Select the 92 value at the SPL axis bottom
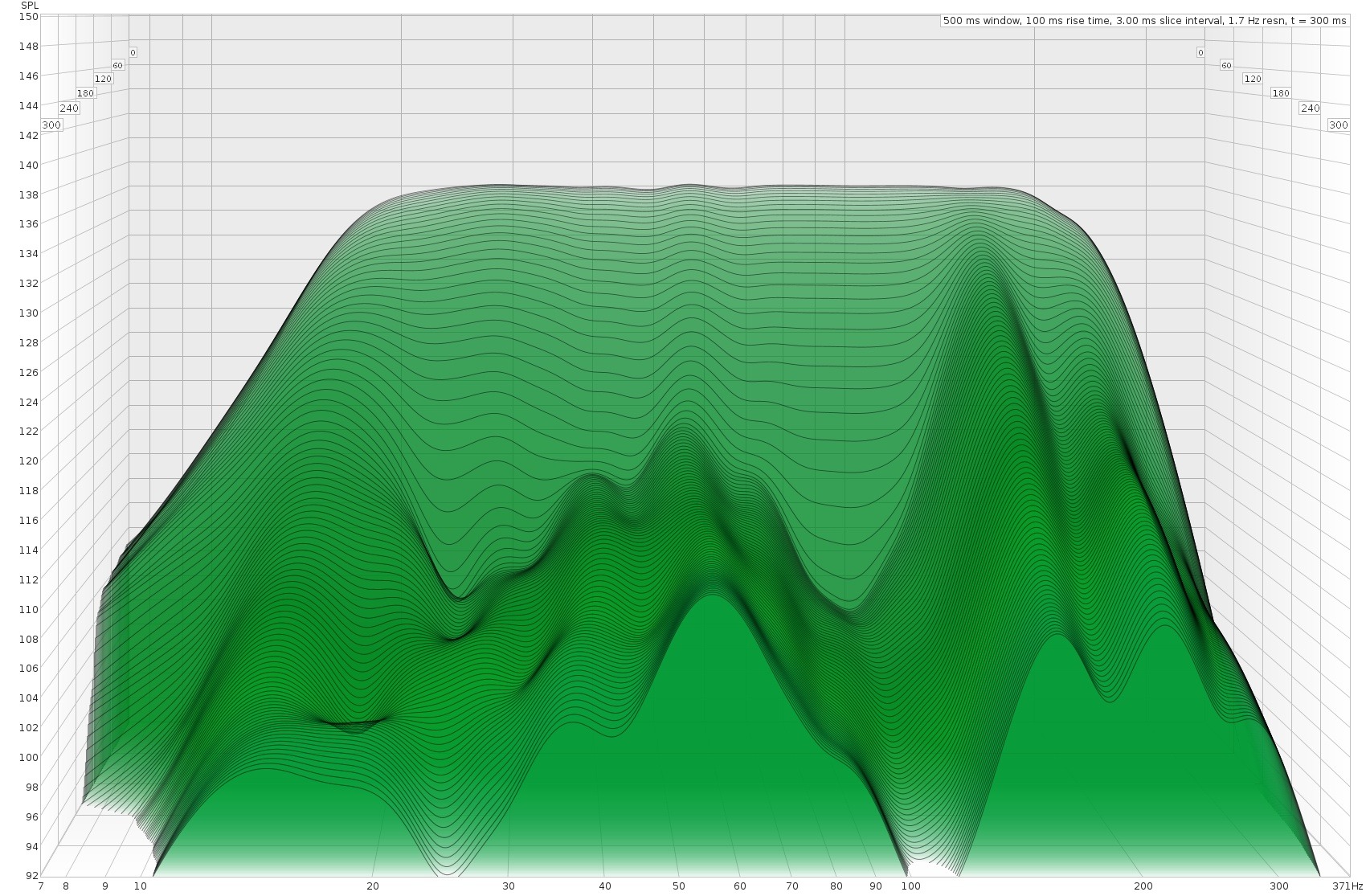Viewport: 1370px width, 896px height. (31, 875)
